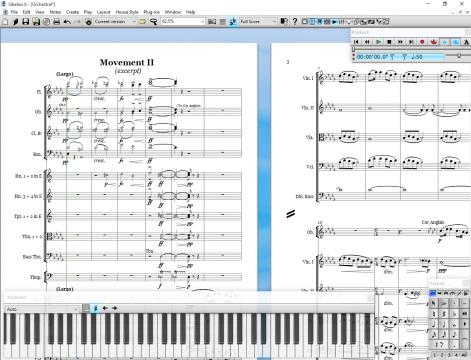Select the zoom magnifier tool

153,22
